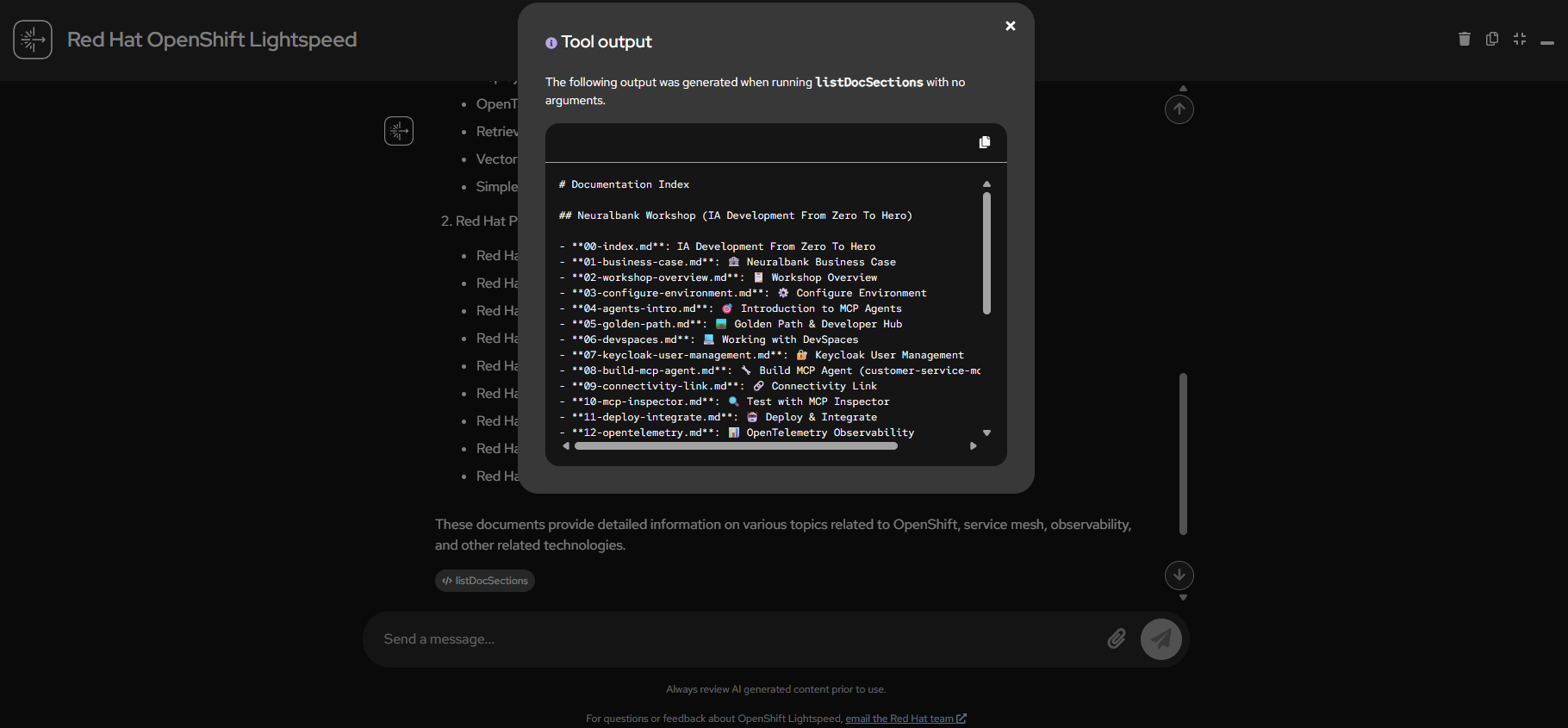Clear chat history with trash icon

click(x=1465, y=39)
